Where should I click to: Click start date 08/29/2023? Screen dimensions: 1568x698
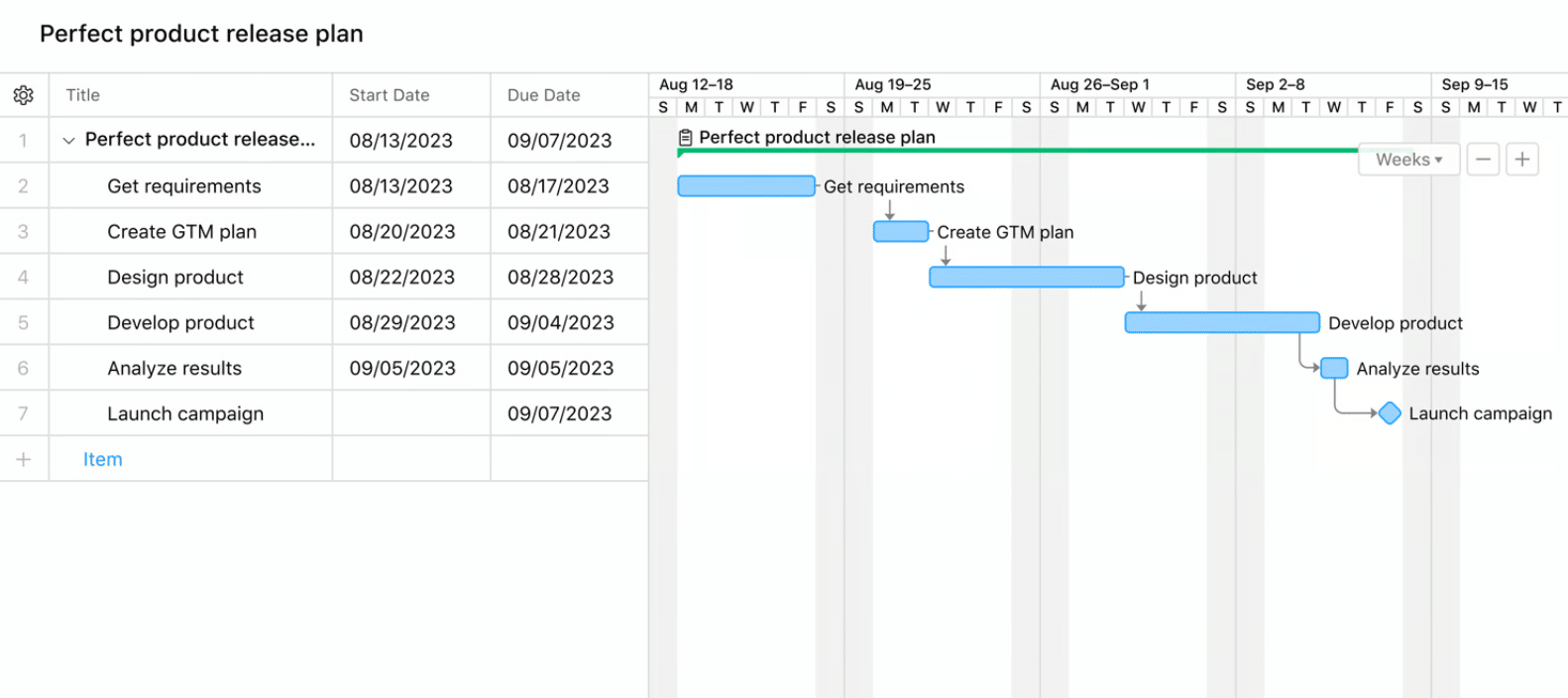(x=412, y=323)
